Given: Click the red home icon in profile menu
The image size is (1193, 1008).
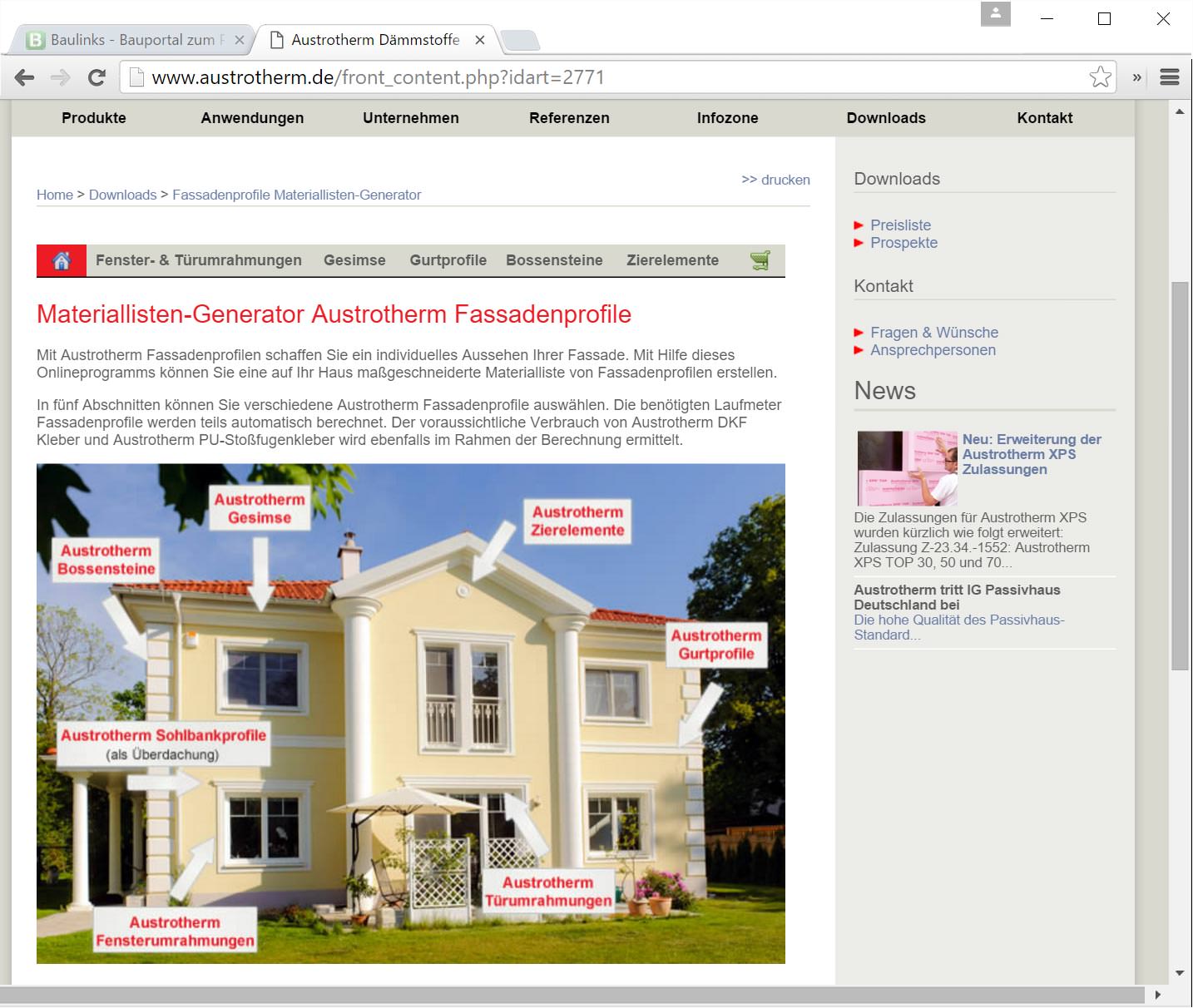Looking at the screenshot, I should point(62,260).
